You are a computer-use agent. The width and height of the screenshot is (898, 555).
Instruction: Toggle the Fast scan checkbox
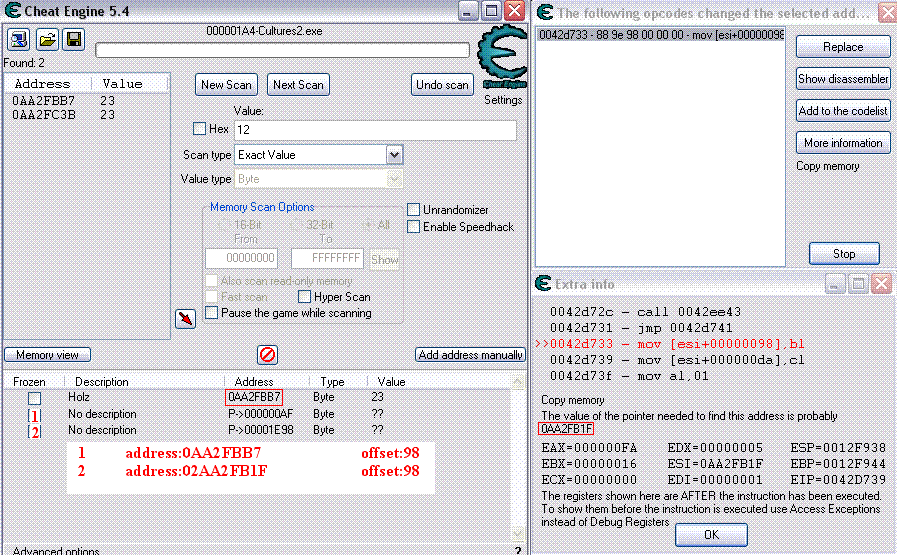pos(212,297)
